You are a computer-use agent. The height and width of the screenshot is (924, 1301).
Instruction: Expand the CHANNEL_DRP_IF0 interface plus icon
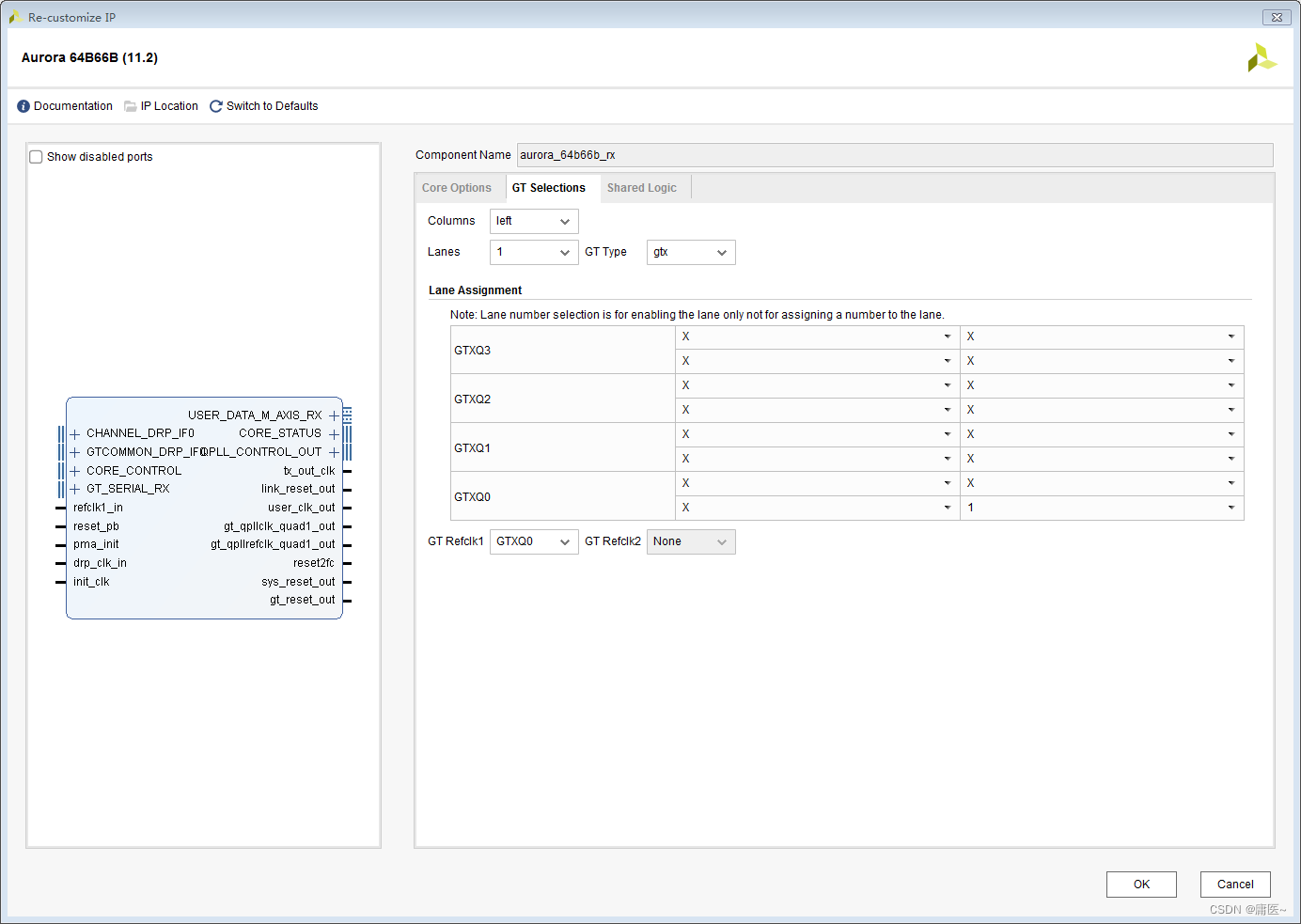click(75, 434)
